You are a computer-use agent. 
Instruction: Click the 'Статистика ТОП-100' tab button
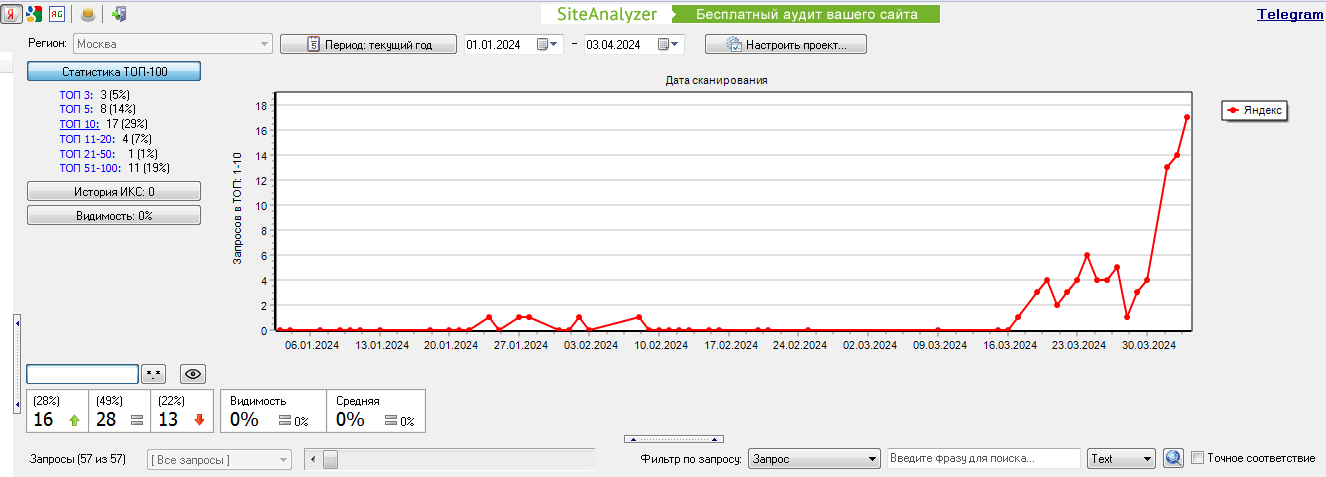click(114, 72)
